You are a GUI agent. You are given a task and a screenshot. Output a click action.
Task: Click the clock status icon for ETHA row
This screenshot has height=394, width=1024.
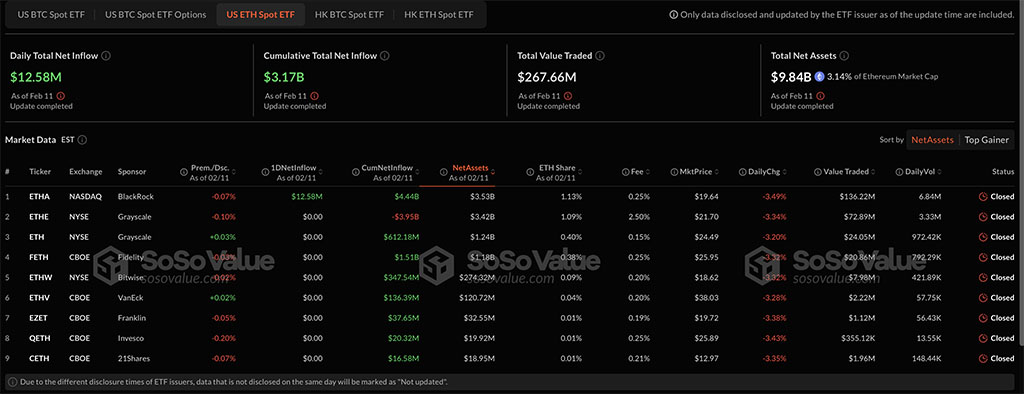pos(983,196)
